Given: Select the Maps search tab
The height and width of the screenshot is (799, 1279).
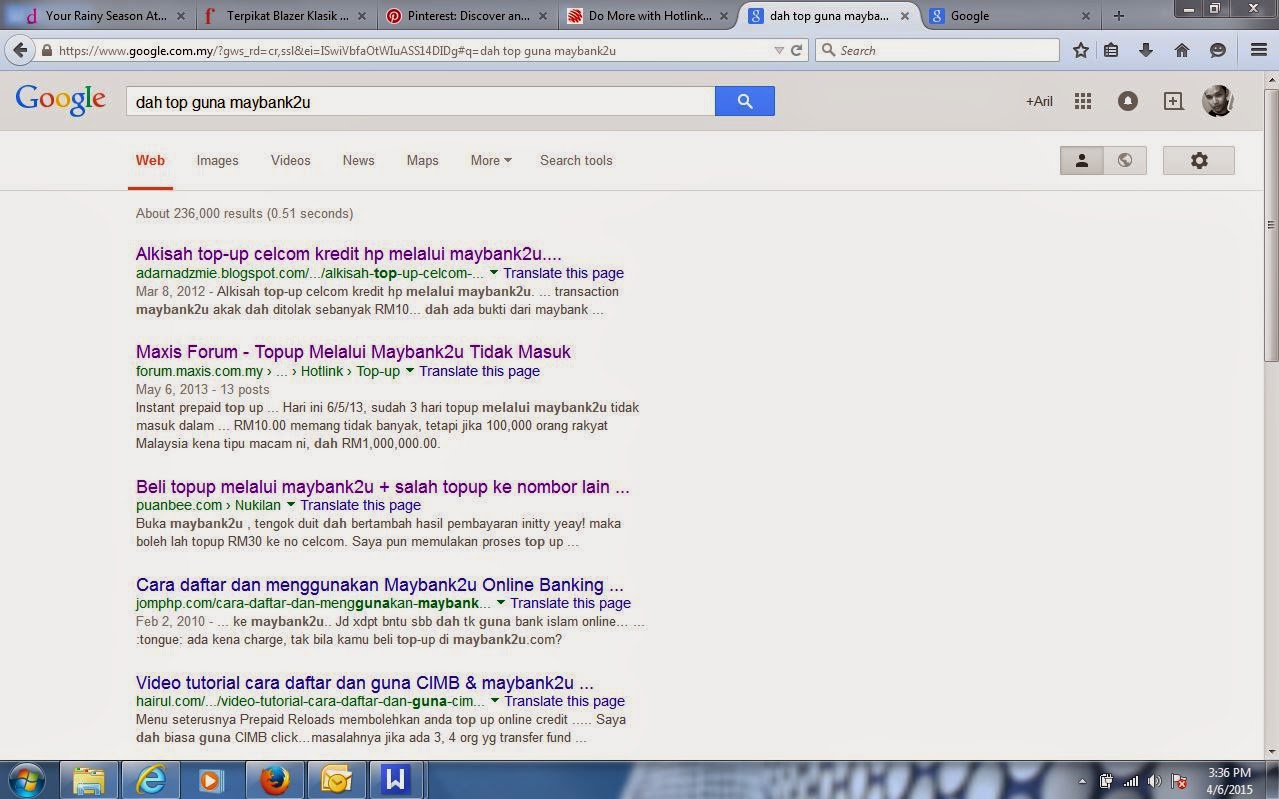Looking at the screenshot, I should [422, 160].
